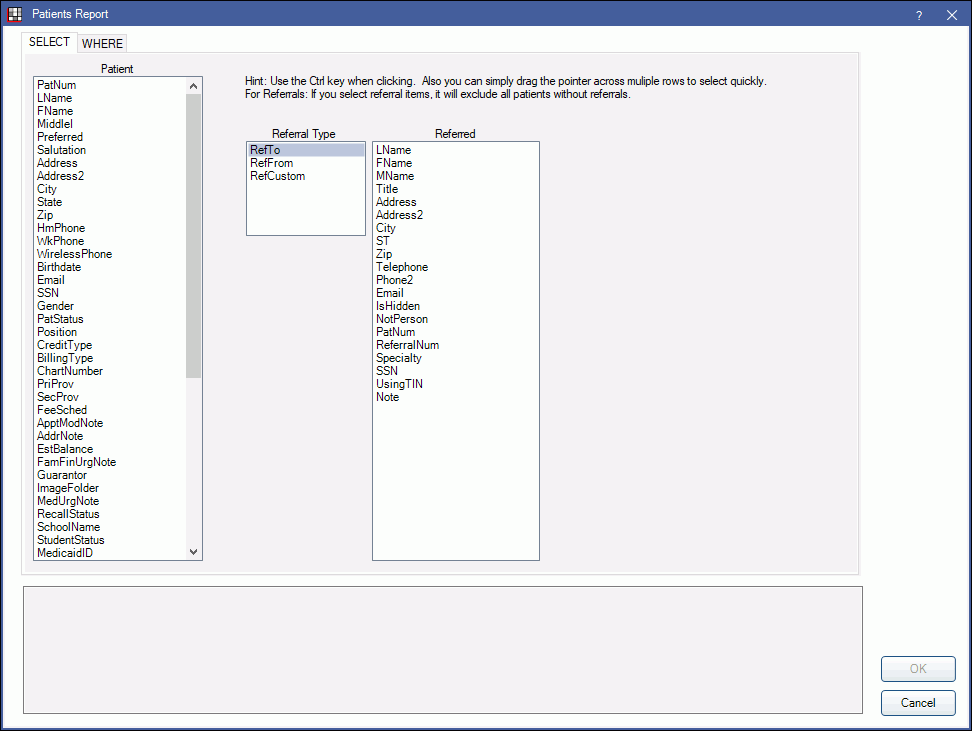Choose the Birthdate field
The height and width of the screenshot is (731, 972).
[110, 267]
